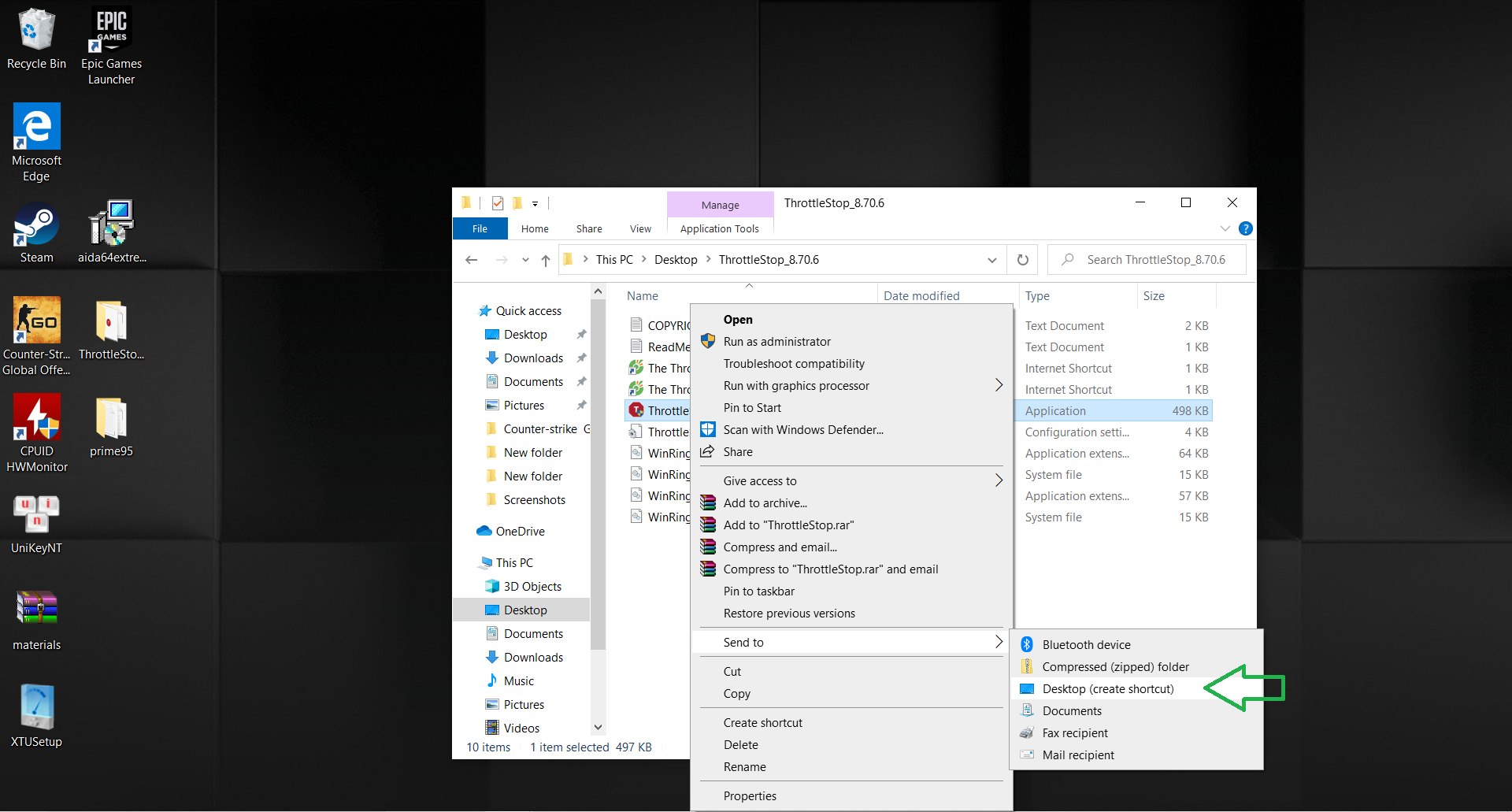
Task: Choose Compress and email option
Action: 851,547
